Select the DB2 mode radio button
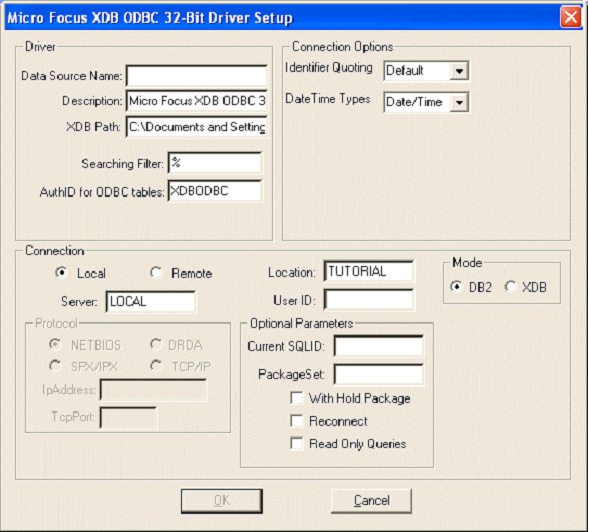Screen dimensions: 589x532 point(456,287)
